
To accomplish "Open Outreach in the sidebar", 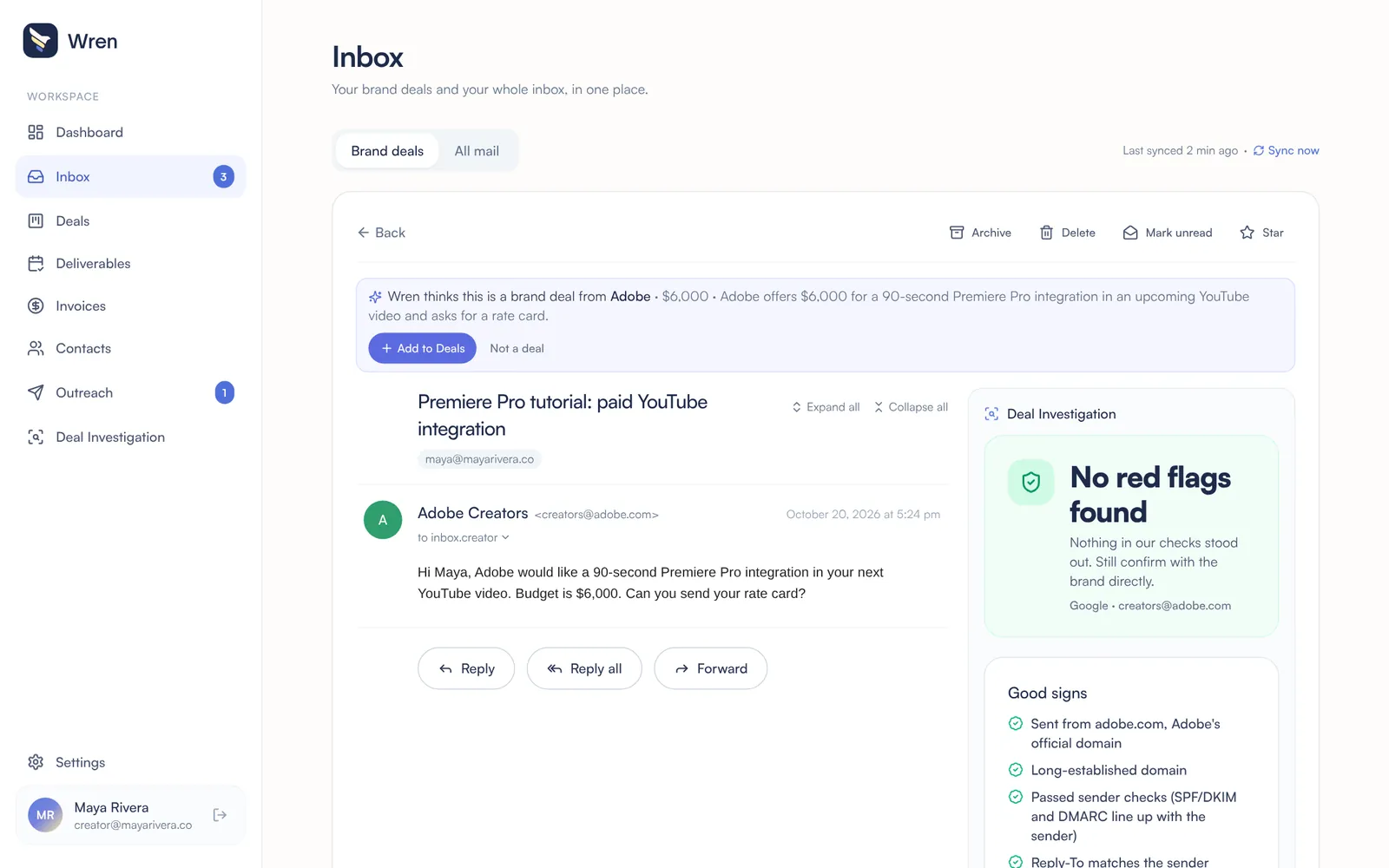I will click(130, 392).
